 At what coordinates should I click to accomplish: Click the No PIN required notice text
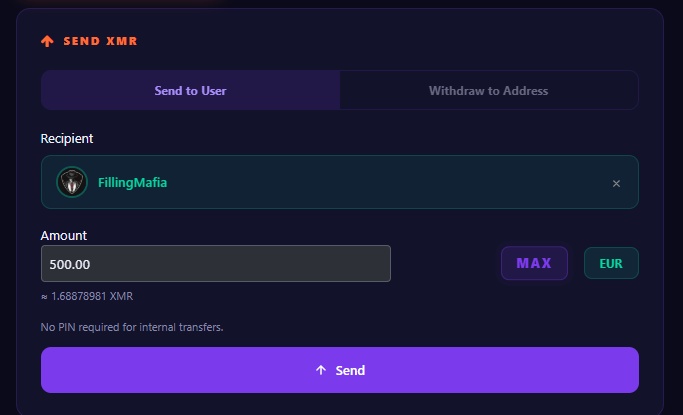132,327
